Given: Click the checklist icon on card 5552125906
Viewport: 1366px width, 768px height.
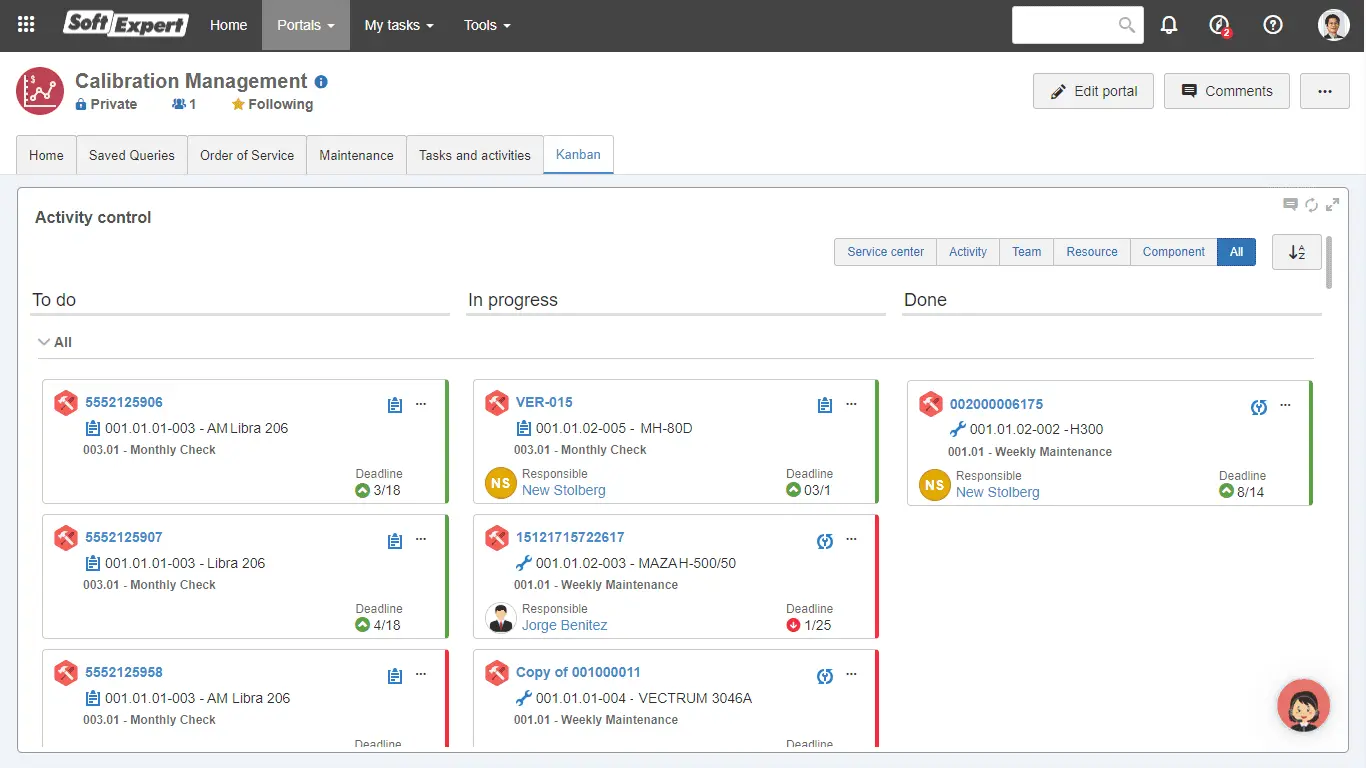Looking at the screenshot, I should point(395,405).
